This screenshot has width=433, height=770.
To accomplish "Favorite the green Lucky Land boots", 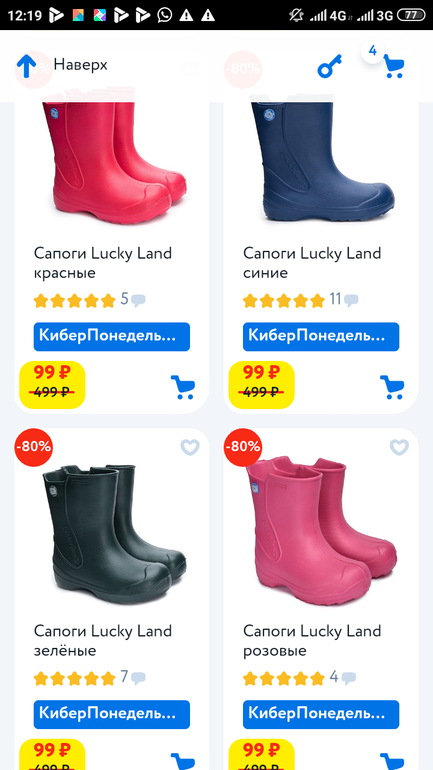I will click(190, 447).
